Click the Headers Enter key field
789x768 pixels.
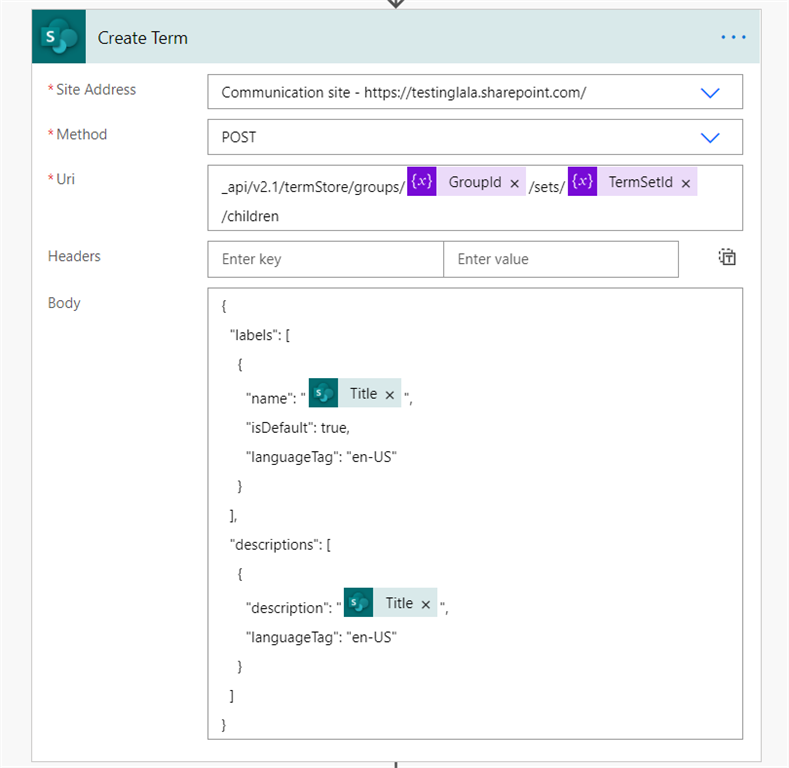pos(326,259)
